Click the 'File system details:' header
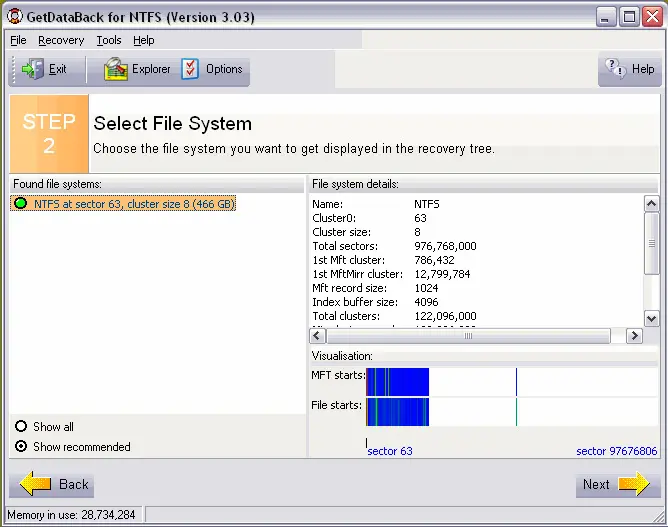Image resolution: width=668 pixels, height=527 pixels. point(355,184)
